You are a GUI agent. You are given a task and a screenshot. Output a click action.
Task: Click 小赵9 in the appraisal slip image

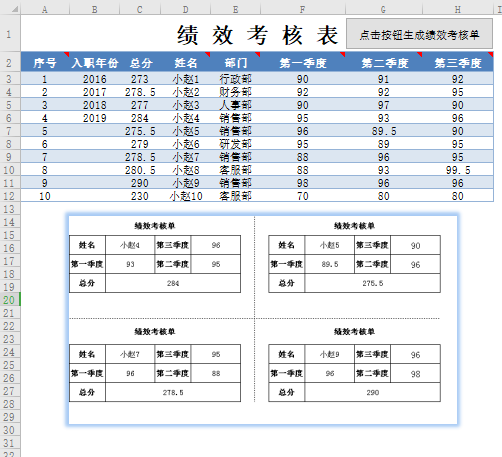coord(330,354)
